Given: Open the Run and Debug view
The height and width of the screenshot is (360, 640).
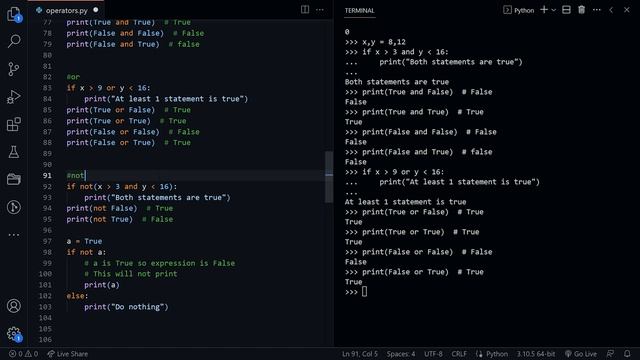Looking at the screenshot, I should pyautogui.click(x=14, y=97).
